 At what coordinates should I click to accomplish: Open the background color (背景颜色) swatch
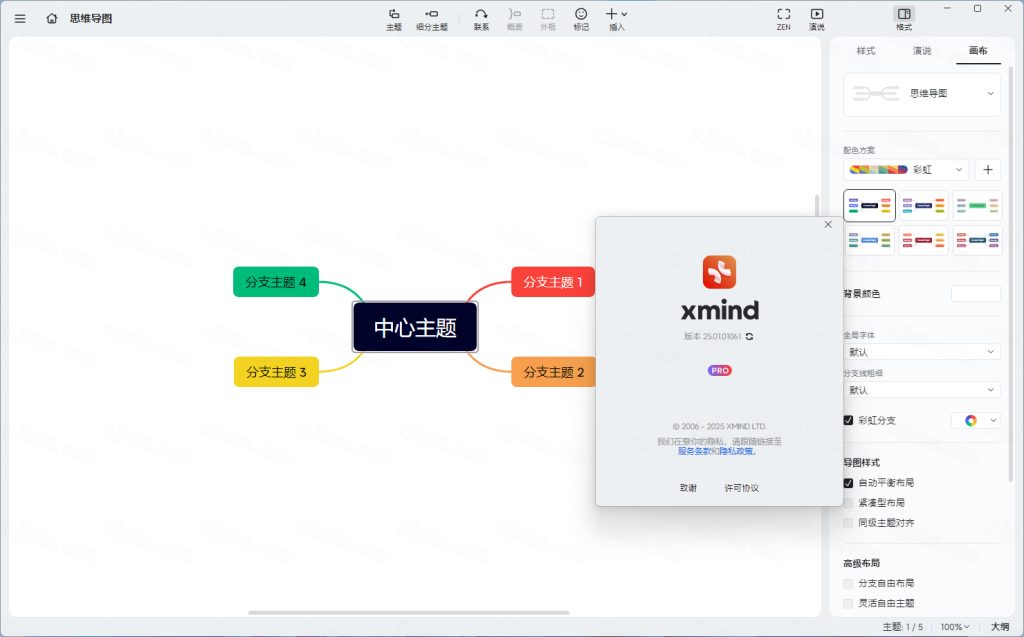pos(976,293)
